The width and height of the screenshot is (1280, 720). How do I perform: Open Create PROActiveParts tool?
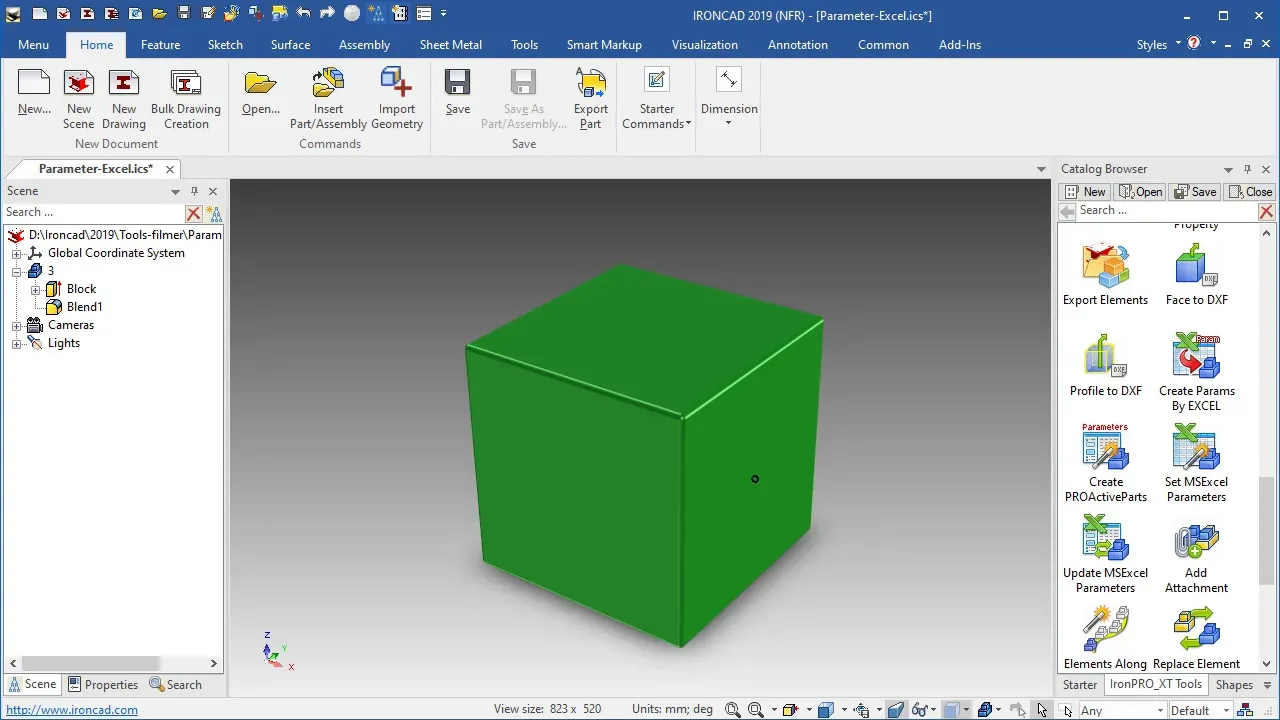(x=1105, y=462)
